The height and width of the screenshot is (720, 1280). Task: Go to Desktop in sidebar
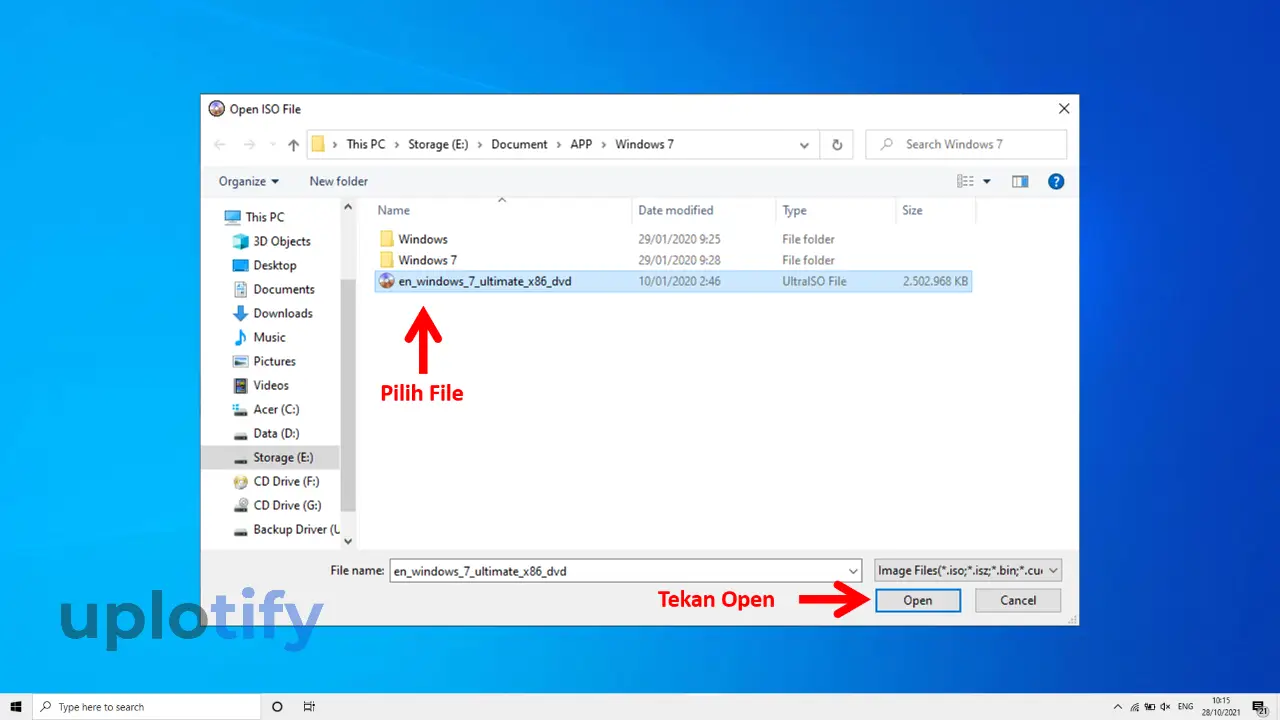tap(274, 265)
